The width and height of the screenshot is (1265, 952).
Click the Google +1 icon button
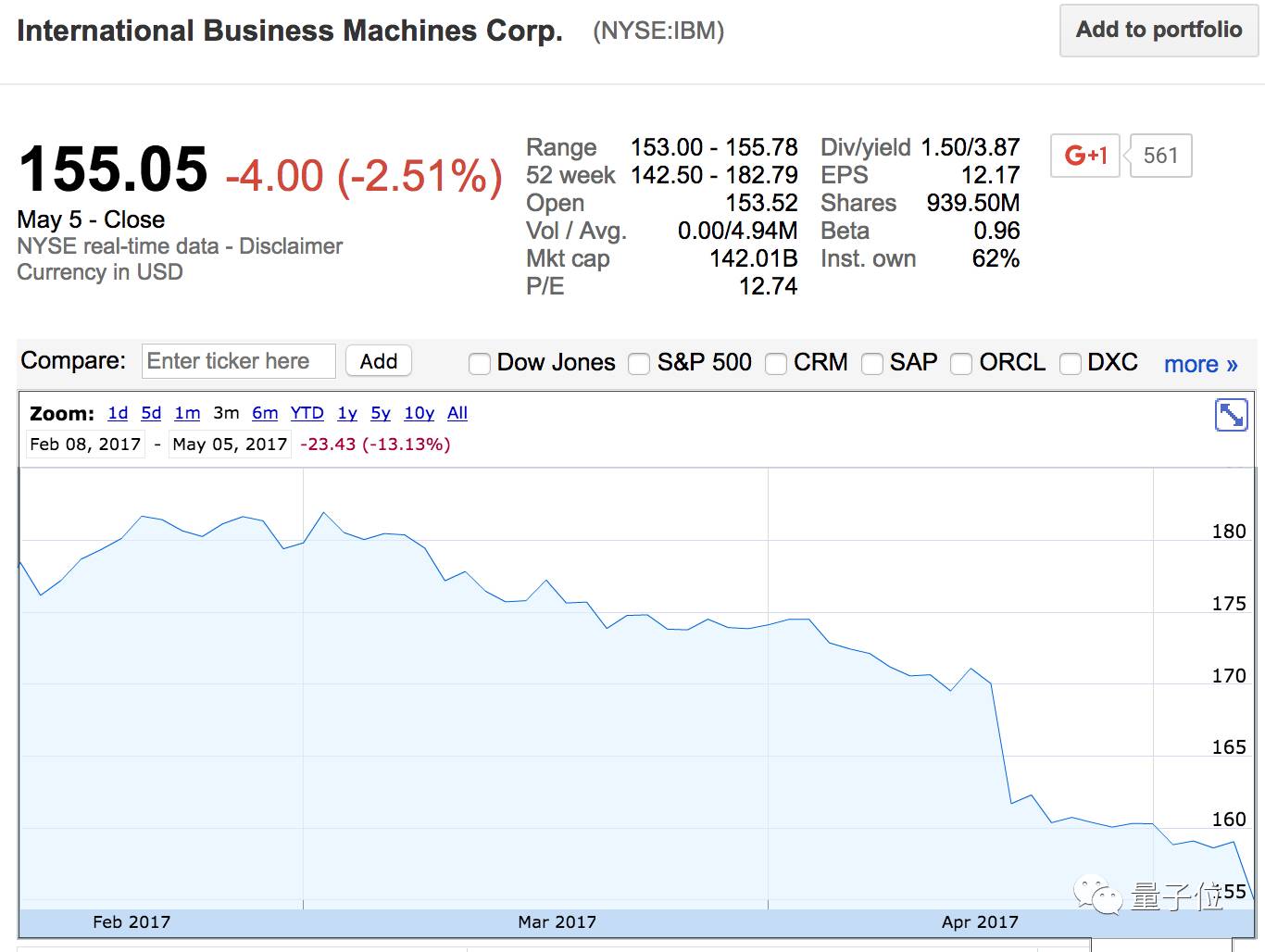coord(1085,156)
